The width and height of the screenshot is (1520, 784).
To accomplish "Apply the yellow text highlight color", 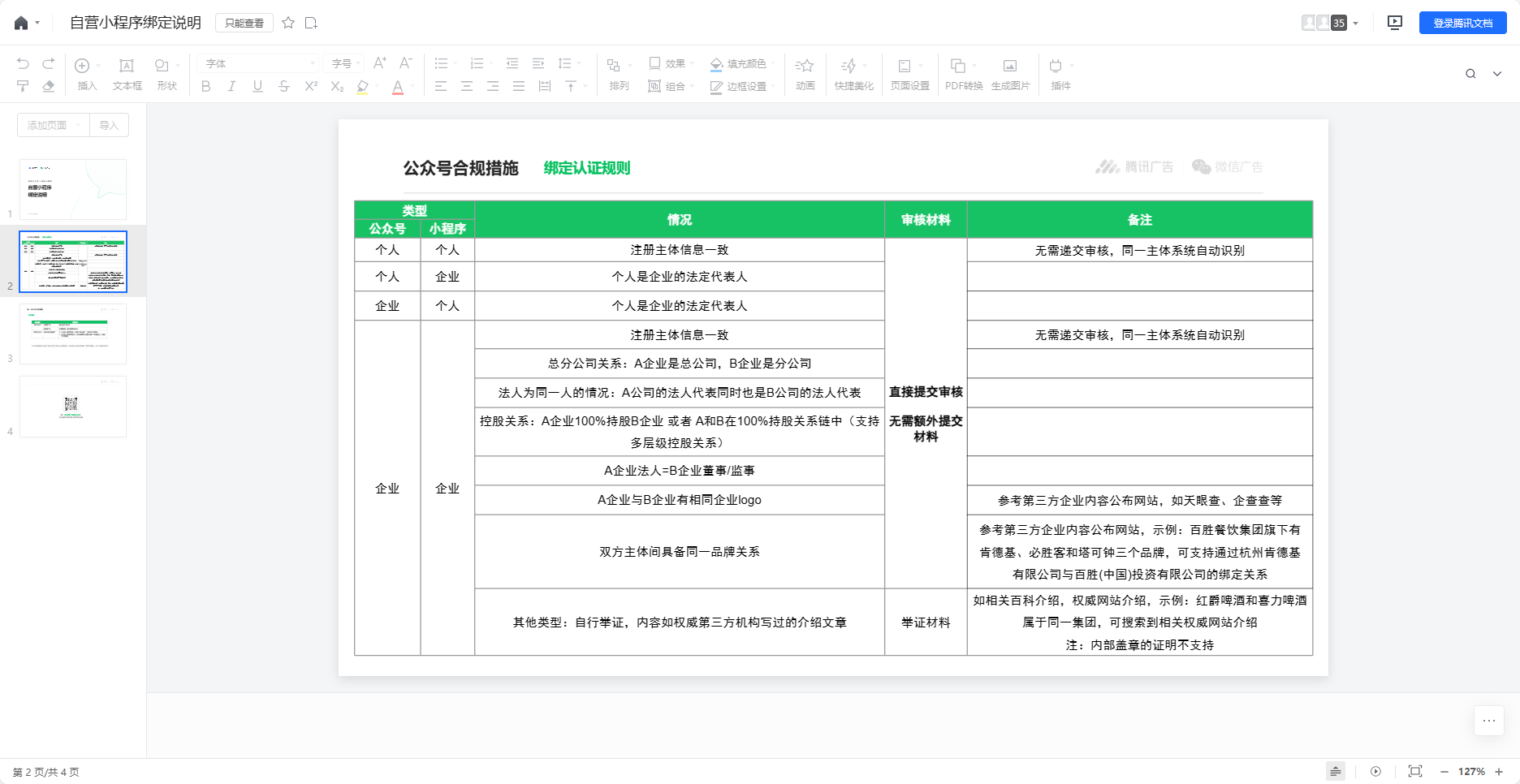I will coord(363,87).
